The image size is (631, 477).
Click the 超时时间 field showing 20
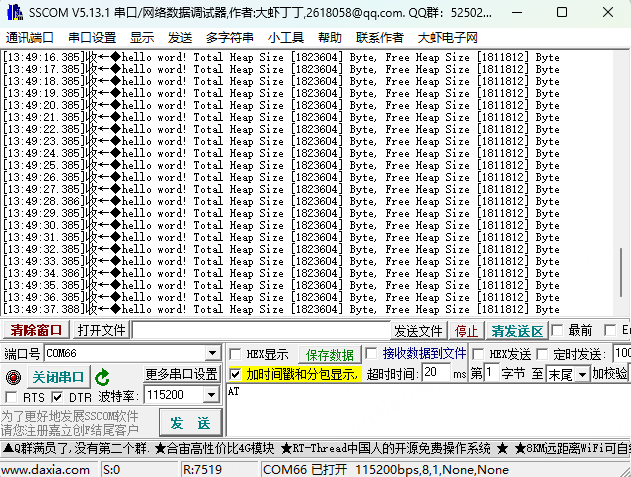(436, 372)
